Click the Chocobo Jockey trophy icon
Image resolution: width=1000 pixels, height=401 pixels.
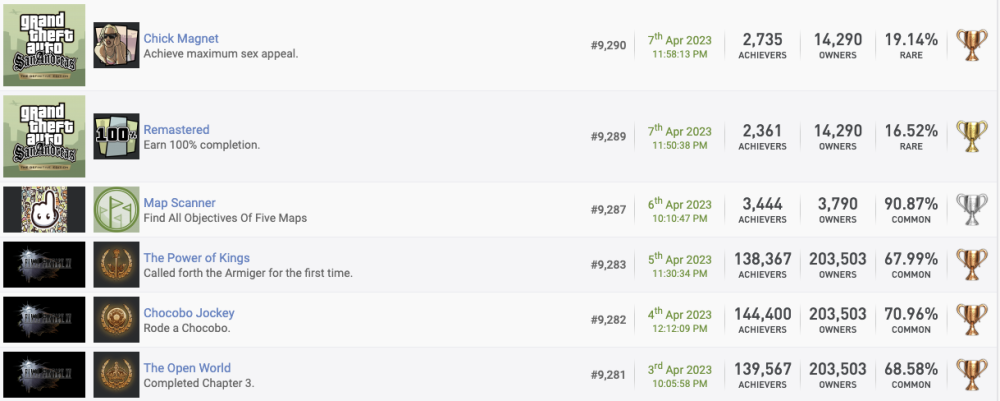(x=116, y=320)
